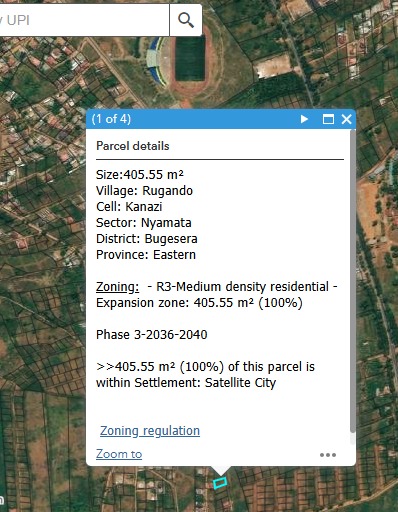Click the 'Cell: Kanazi' line

(129, 207)
